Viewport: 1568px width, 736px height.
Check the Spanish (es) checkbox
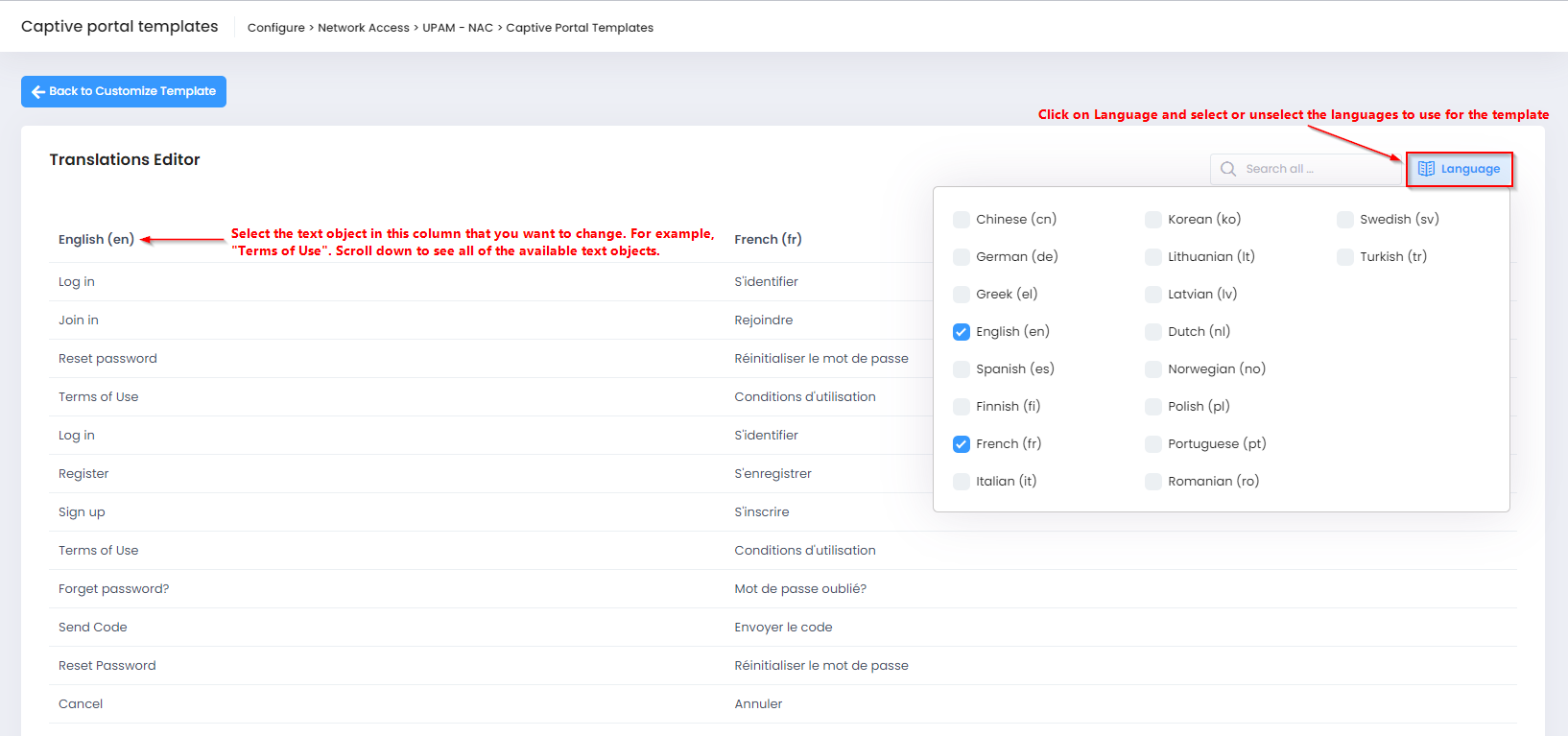(962, 369)
